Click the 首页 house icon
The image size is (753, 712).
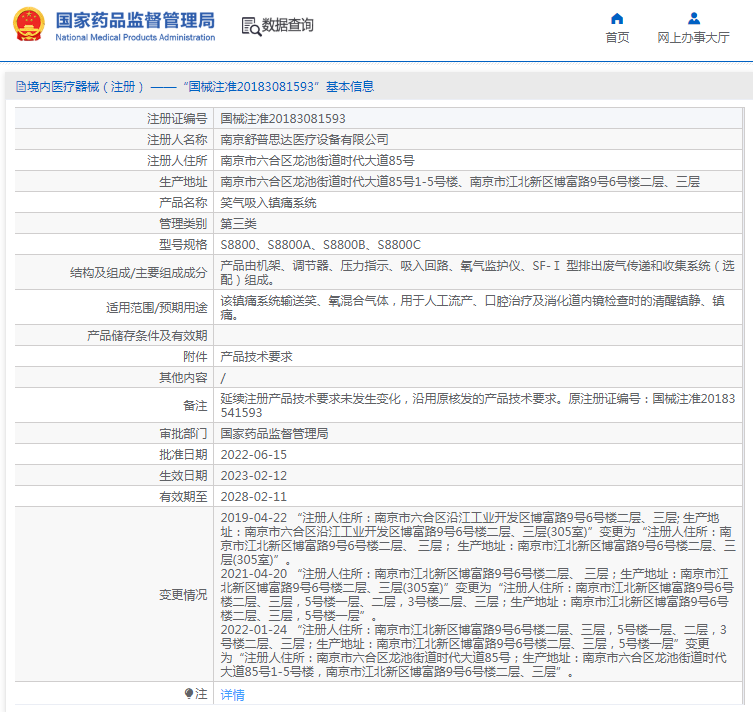click(x=617, y=18)
